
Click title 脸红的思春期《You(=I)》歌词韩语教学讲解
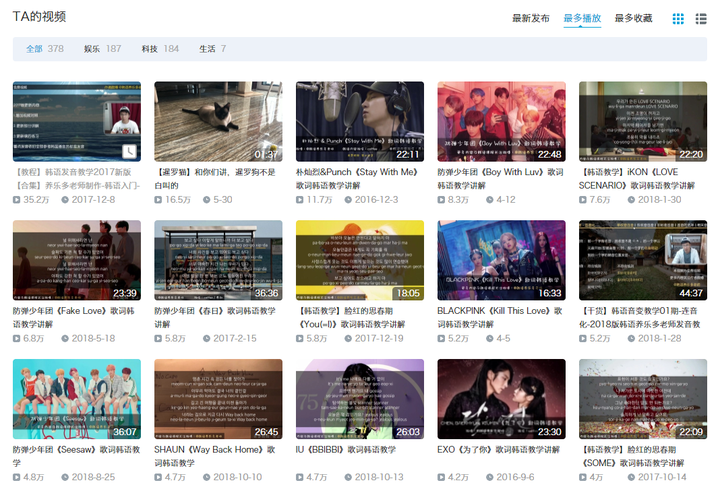[x=351, y=317]
